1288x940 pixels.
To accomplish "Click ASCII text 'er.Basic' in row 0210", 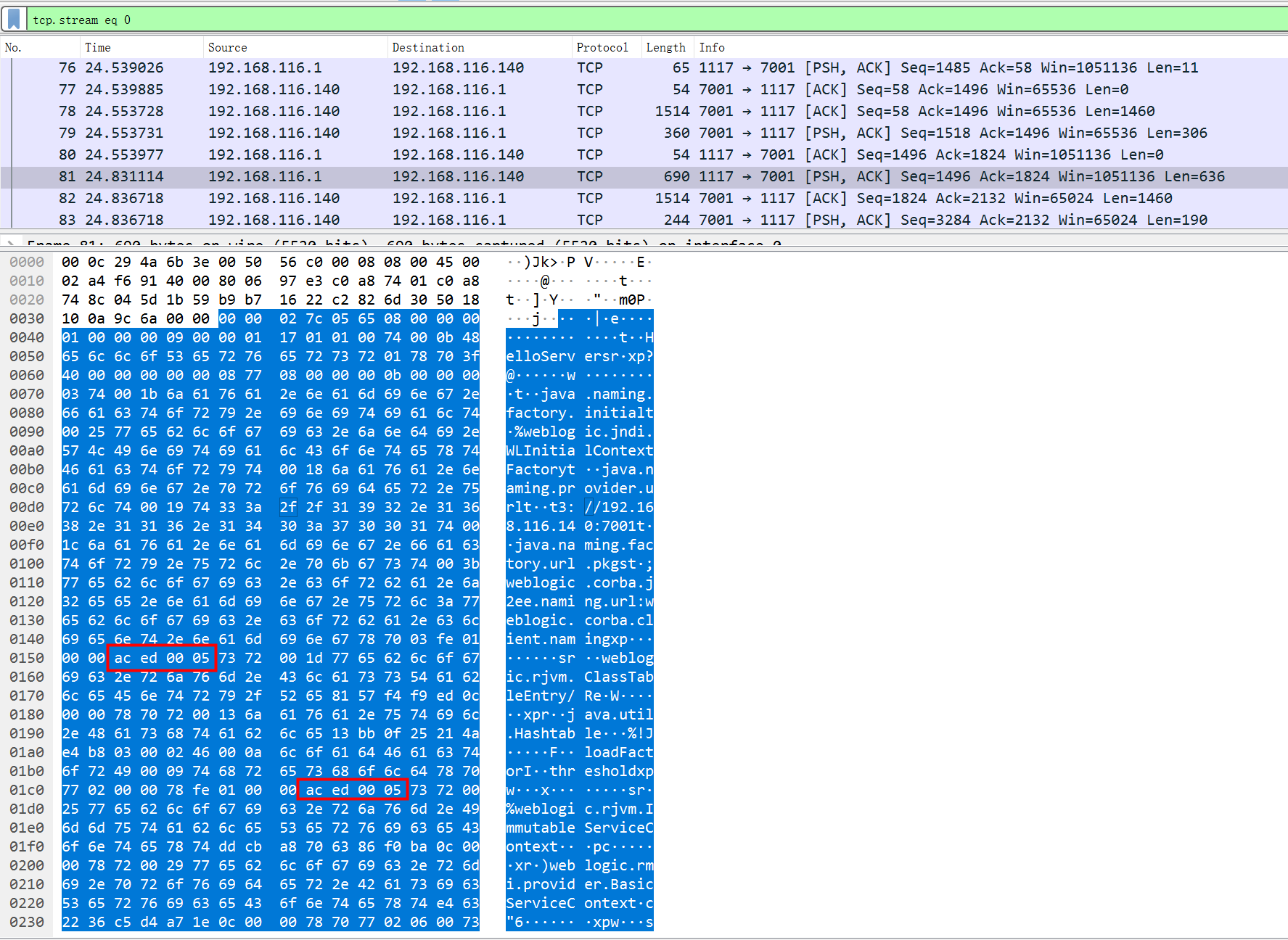I will pos(619,884).
